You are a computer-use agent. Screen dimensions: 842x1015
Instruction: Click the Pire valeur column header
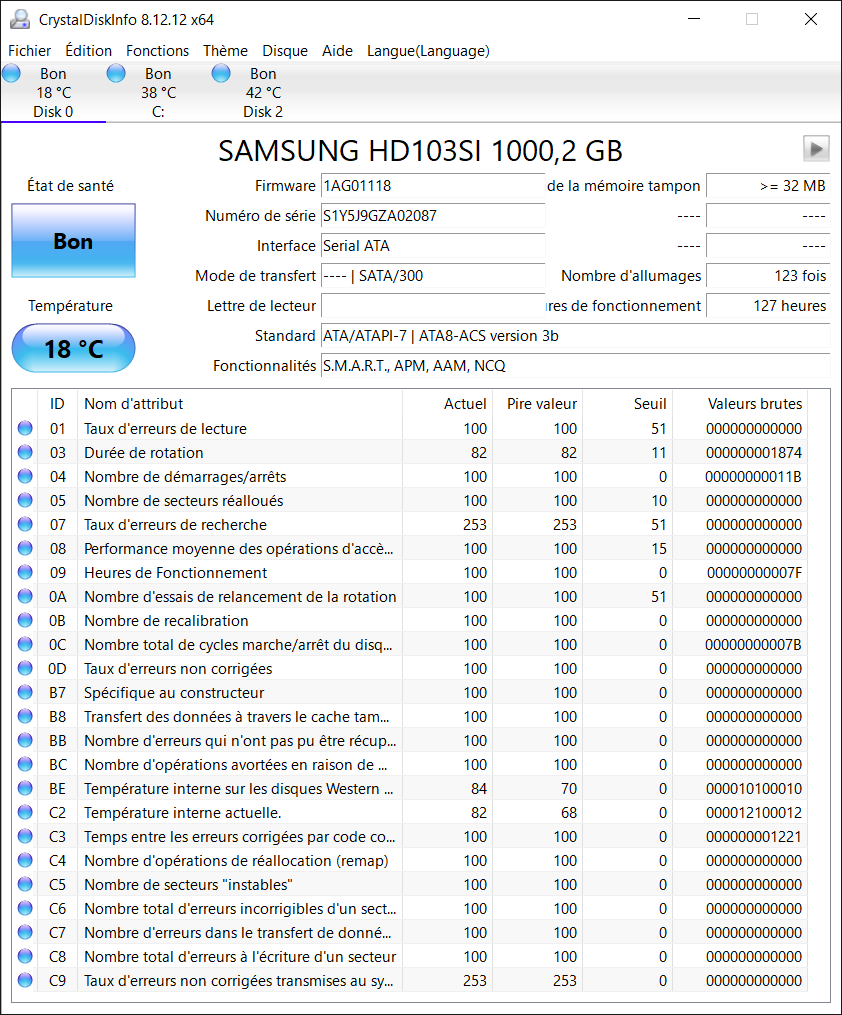[538, 403]
